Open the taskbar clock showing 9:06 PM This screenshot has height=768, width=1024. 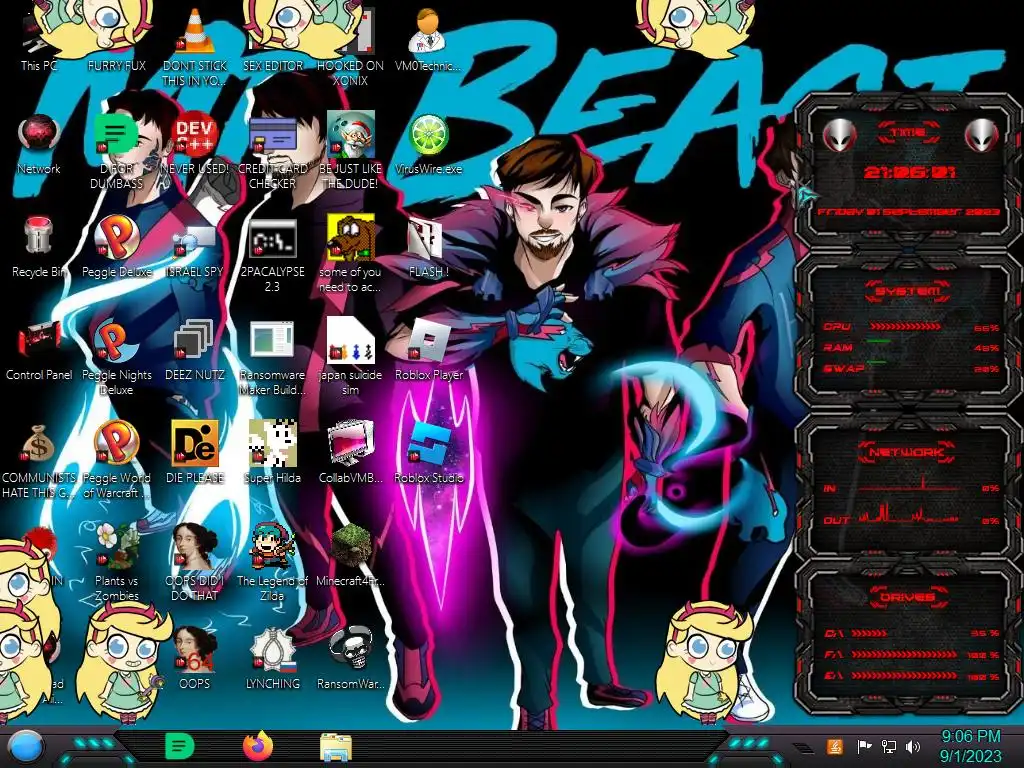pyautogui.click(x=970, y=746)
